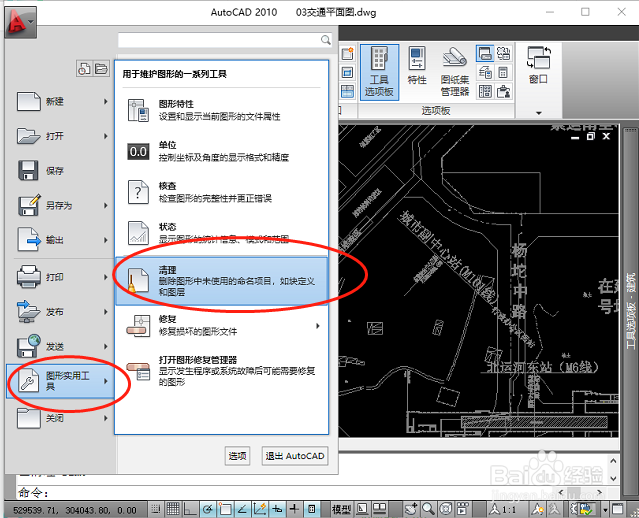Image resolution: width=639 pixels, height=518 pixels.
Task: Click the Clean Screen icon in status bar
Action: click(618, 509)
